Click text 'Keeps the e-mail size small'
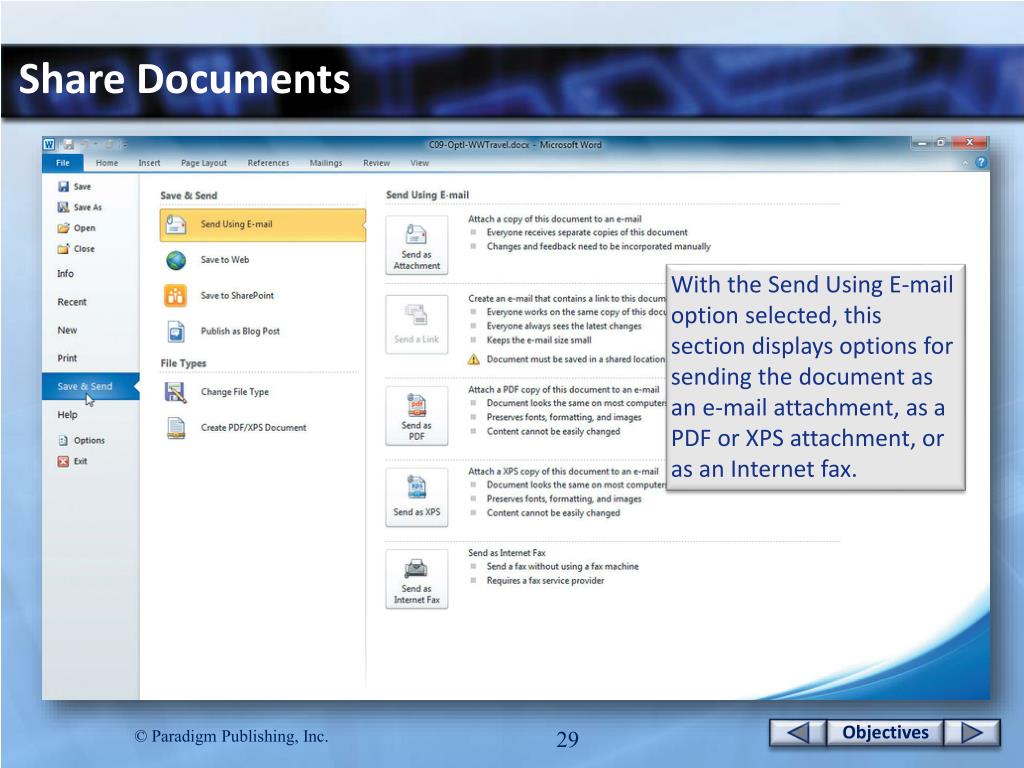Screen dimensions: 1024x768 539,340
